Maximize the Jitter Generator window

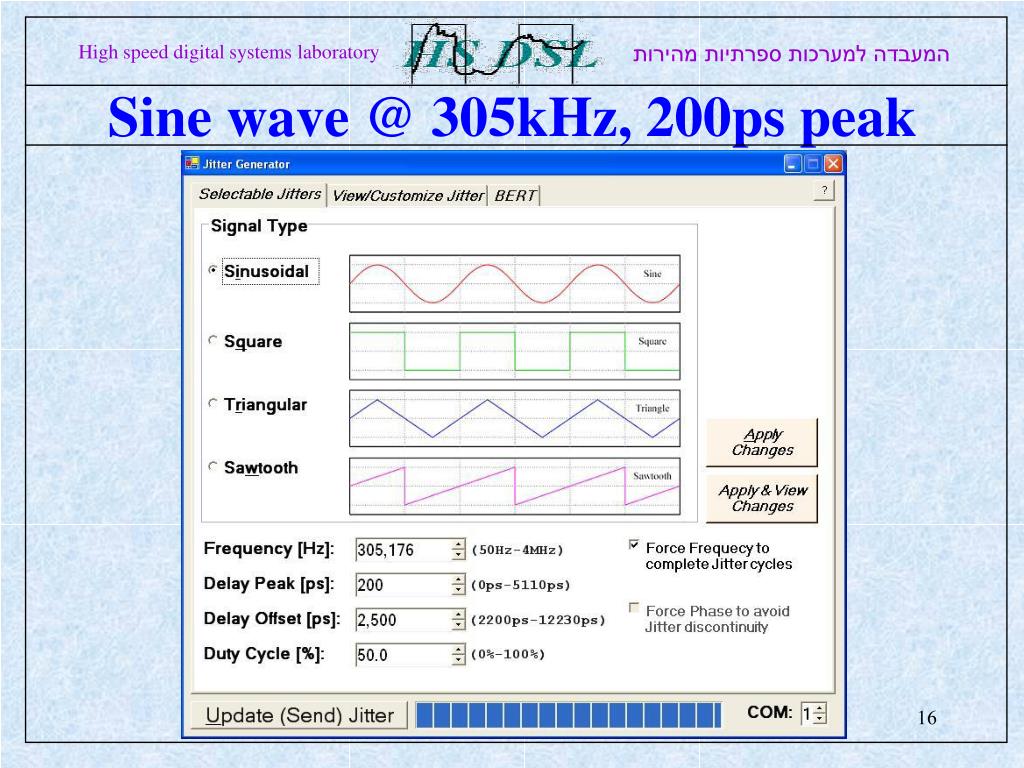(812, 164)
